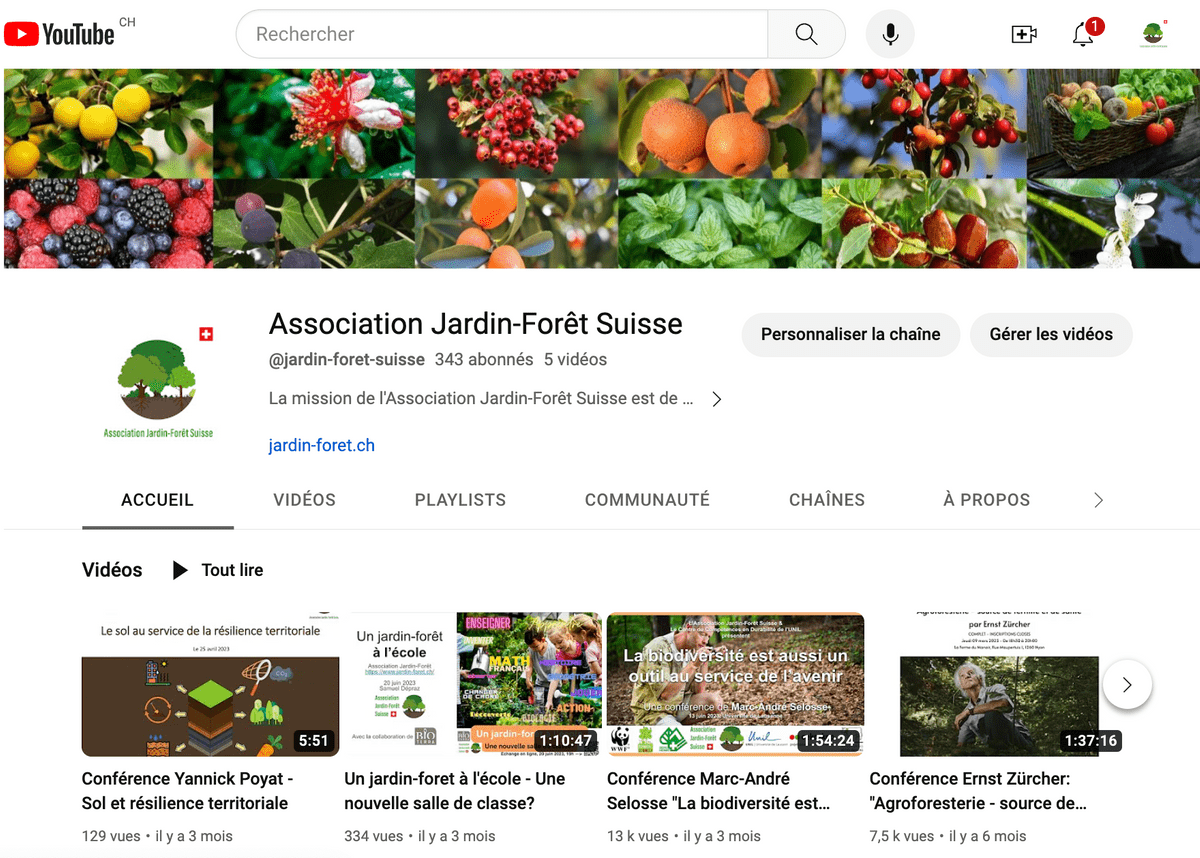The width and height of the screenshot is (1200, 858).
Task: Open Conférence Ernst Zürcher video title
Action: 978,791
